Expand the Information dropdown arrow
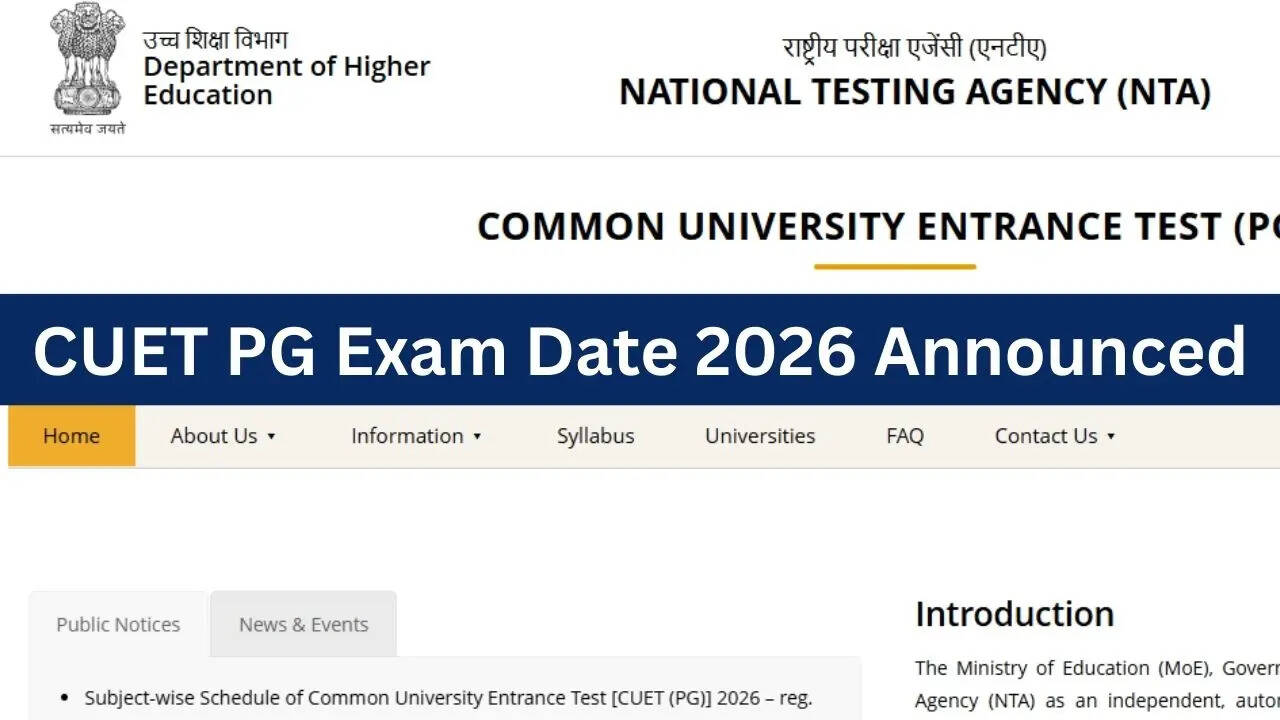This screenshot has width=1280, height=720. [477, 437]
